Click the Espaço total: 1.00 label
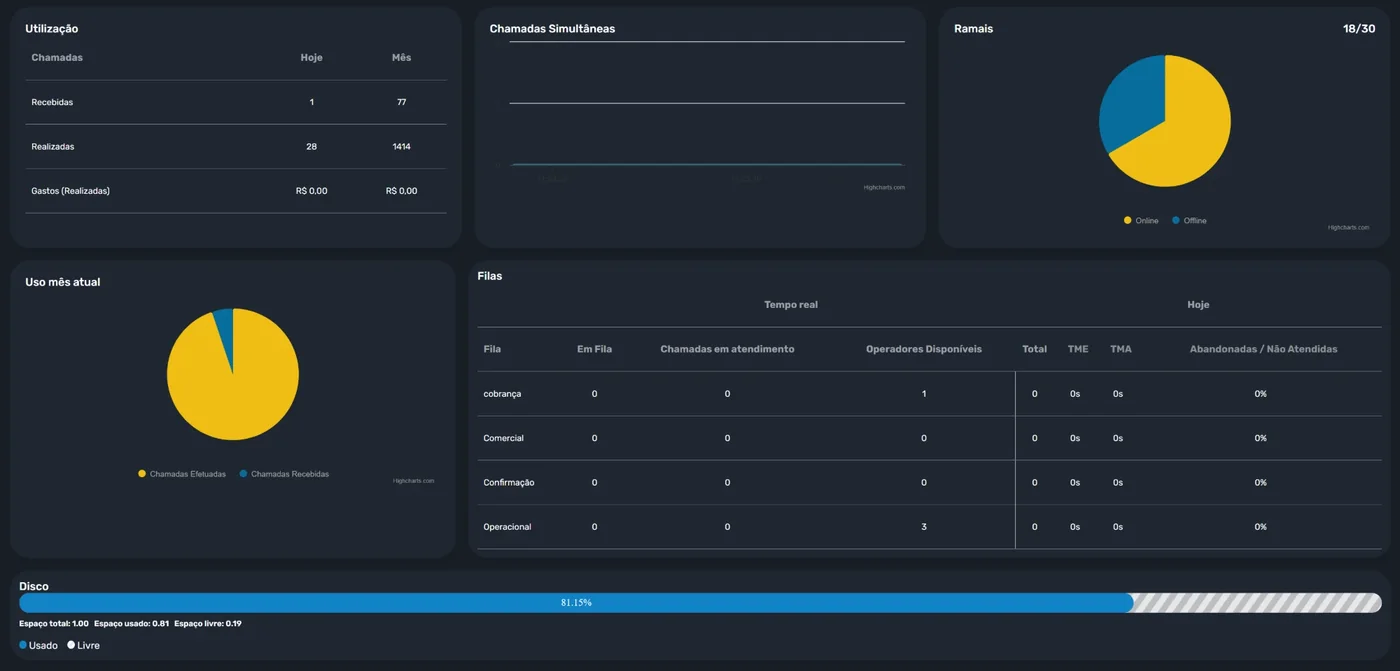The image size is (1400, 671). pos(54,623)
